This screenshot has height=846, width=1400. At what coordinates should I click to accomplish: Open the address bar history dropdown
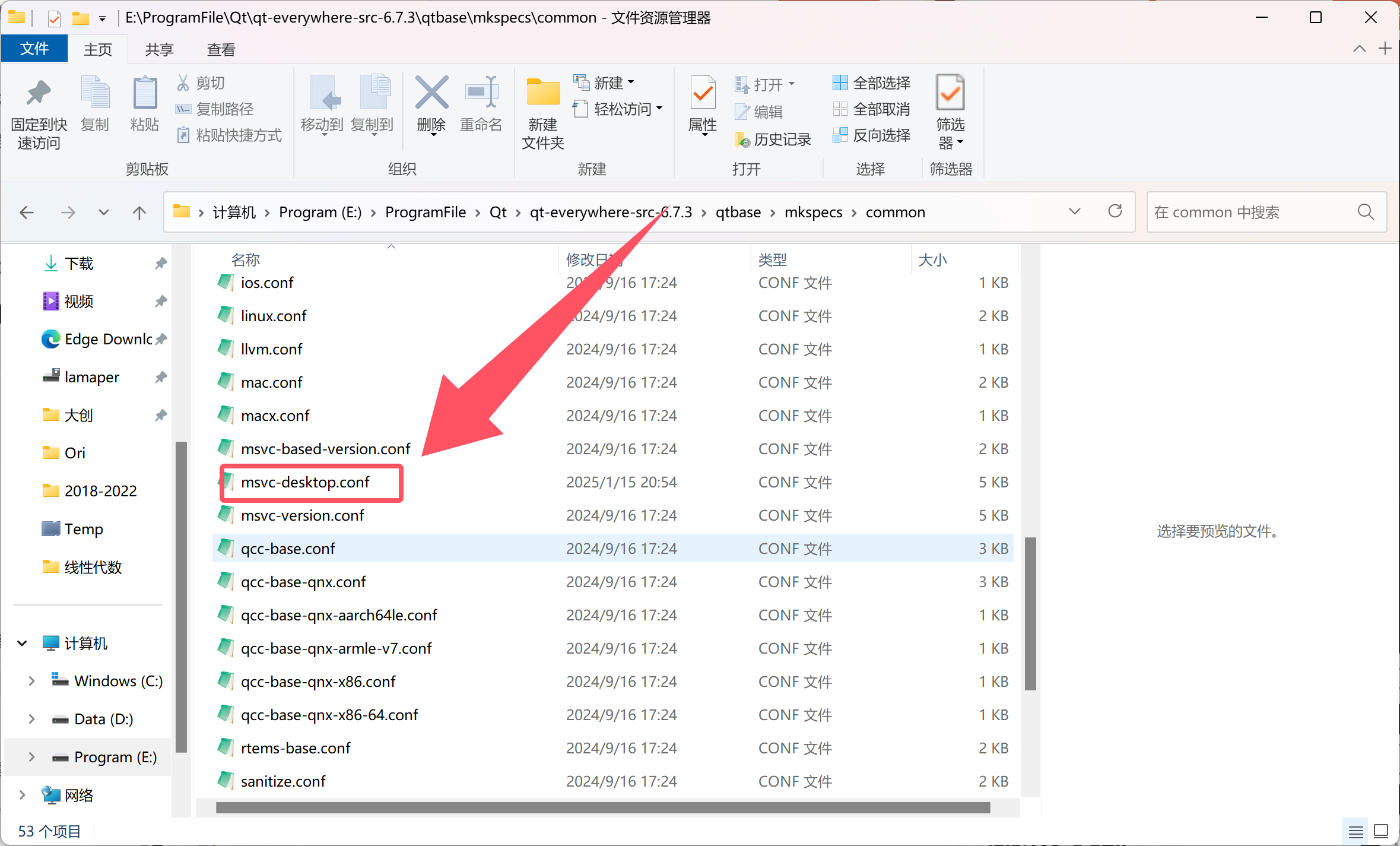[x=1074, y=211]
